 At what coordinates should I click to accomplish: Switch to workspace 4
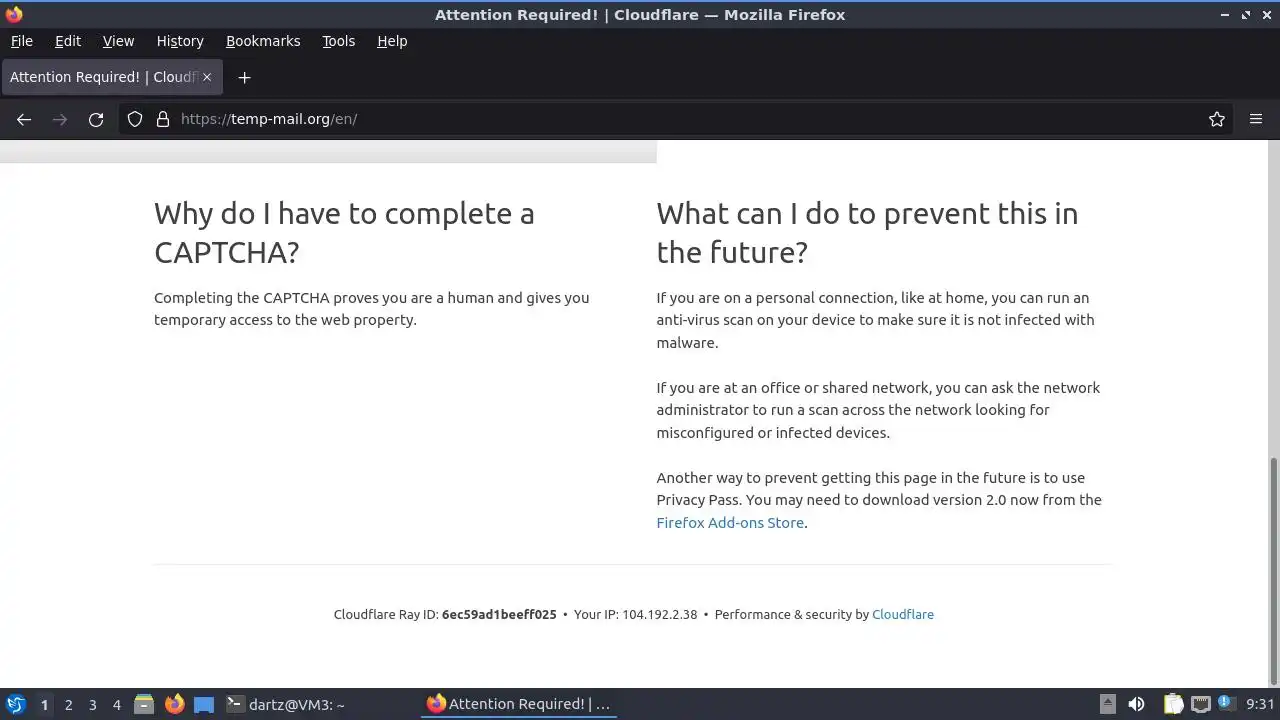point(116,705)
